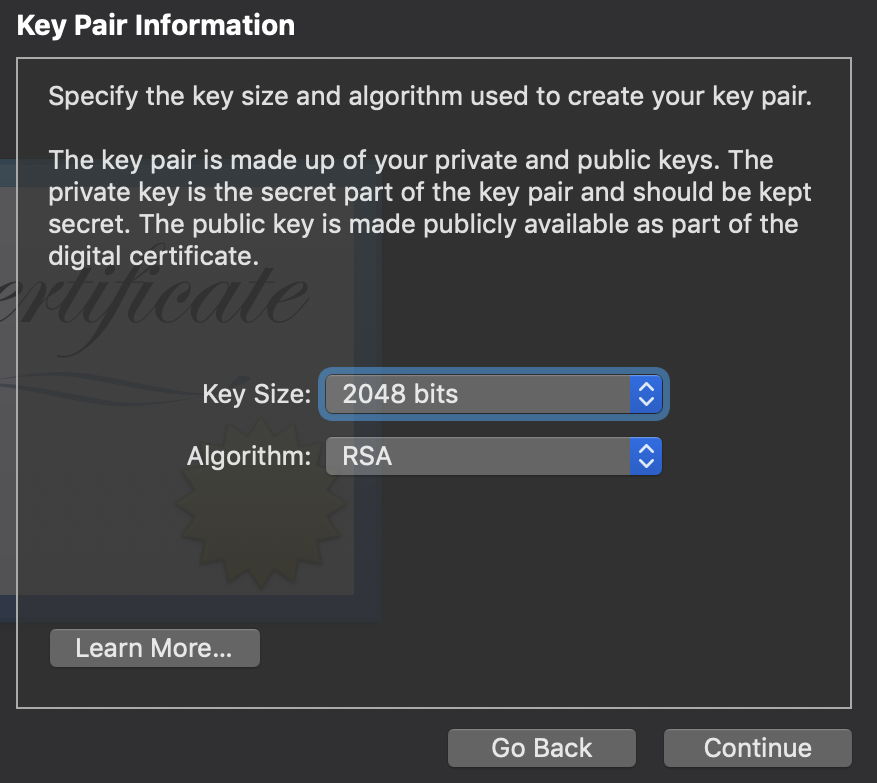Select the "RSA" value text
The width and height of the screenshot is (877, 783).
coord(367,457)
